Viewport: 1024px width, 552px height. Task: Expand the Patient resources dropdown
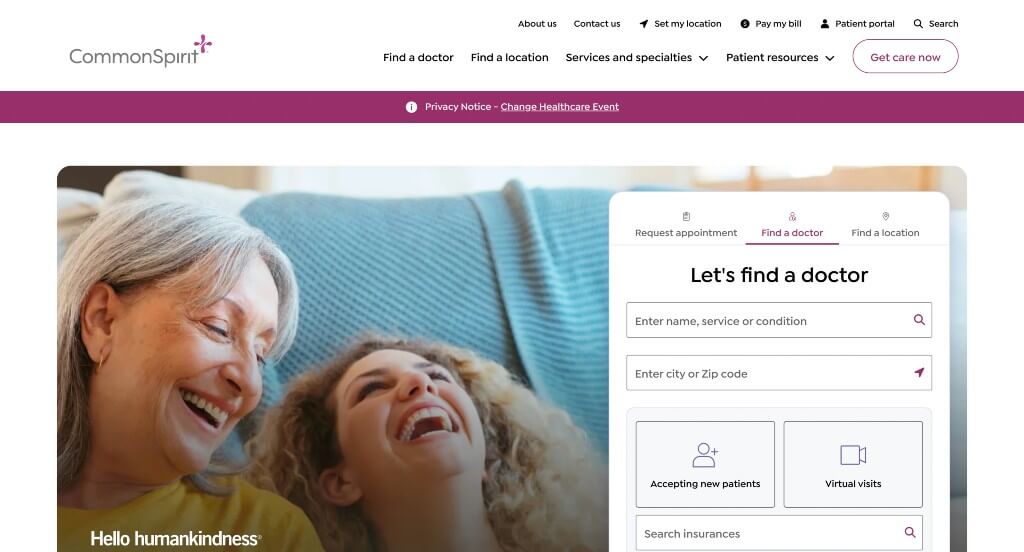tap(780, 57)
